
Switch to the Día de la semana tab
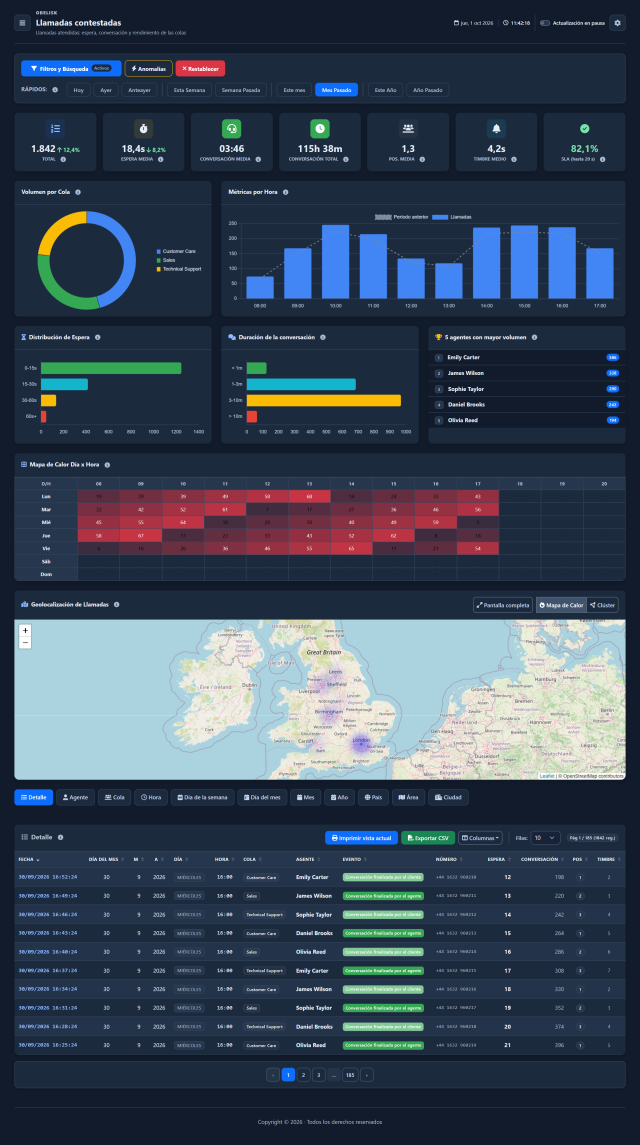coord(202,797)
